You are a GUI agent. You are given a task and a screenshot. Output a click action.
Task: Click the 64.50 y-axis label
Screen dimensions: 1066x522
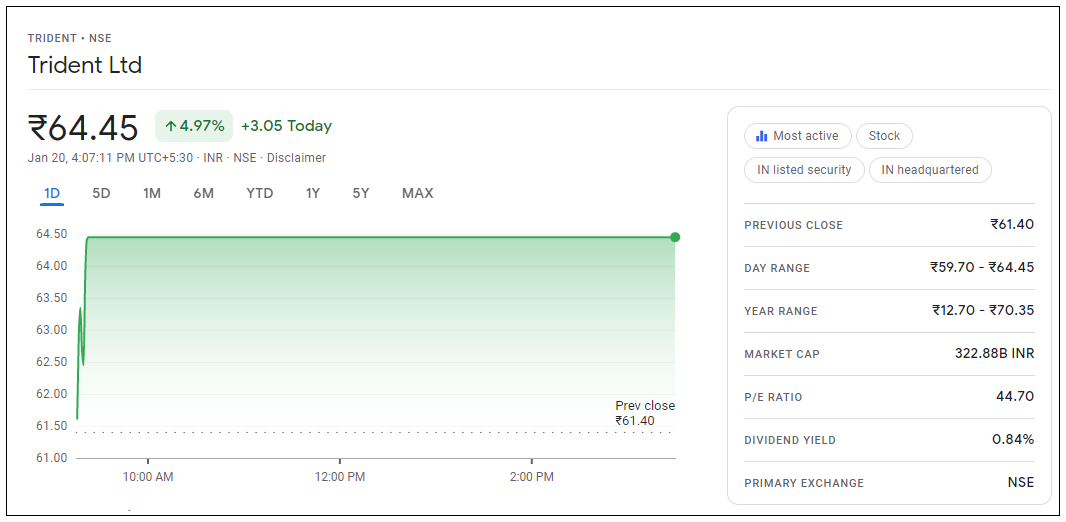[51, 234]
